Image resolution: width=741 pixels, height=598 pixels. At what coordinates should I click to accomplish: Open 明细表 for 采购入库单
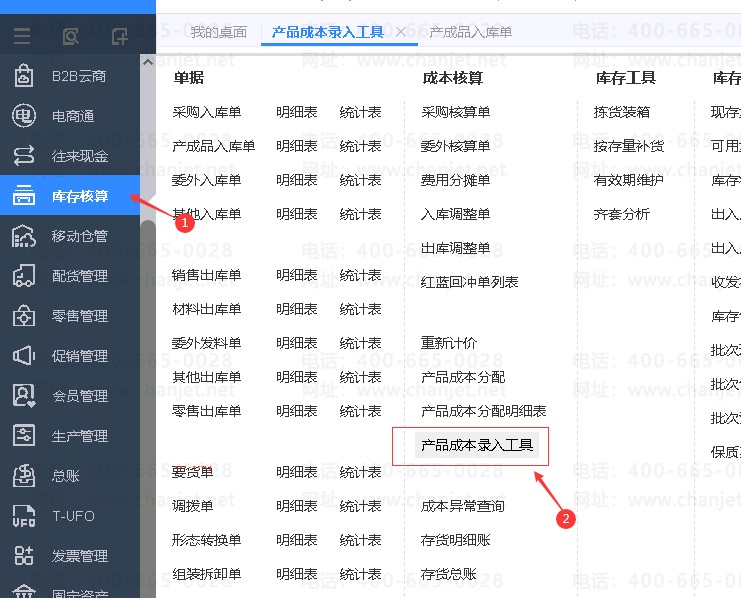[297, 112]
